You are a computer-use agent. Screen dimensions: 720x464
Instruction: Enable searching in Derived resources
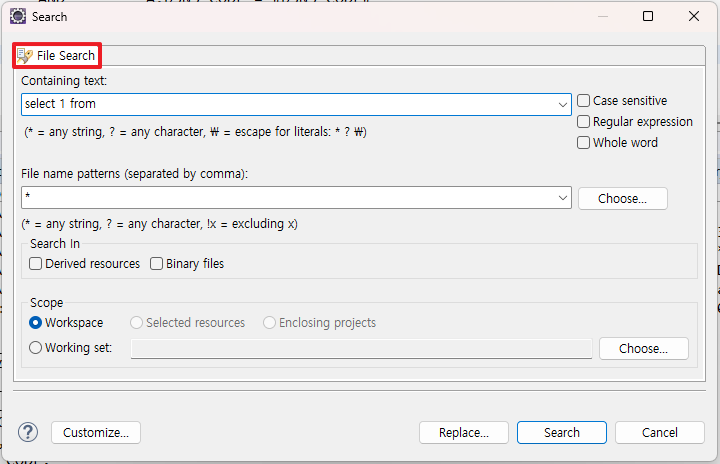click(36, 264)
